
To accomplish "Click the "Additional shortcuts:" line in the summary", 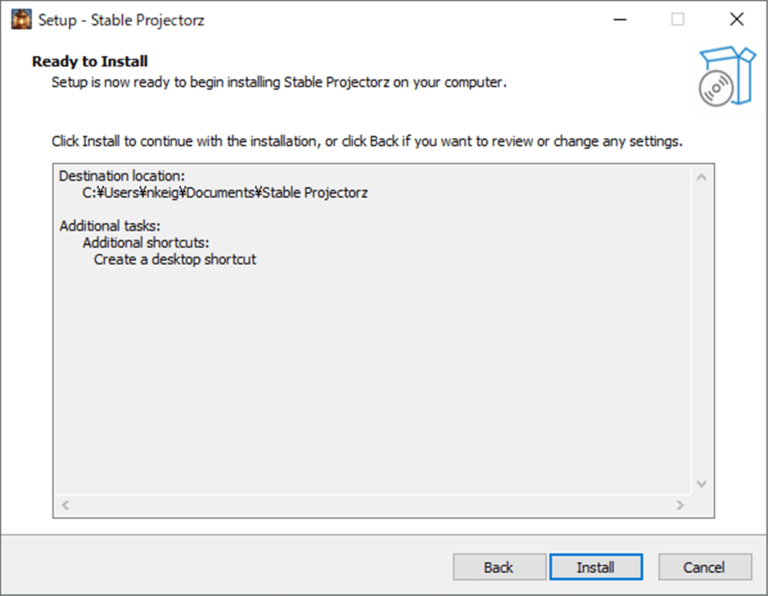I will [146, 243].
